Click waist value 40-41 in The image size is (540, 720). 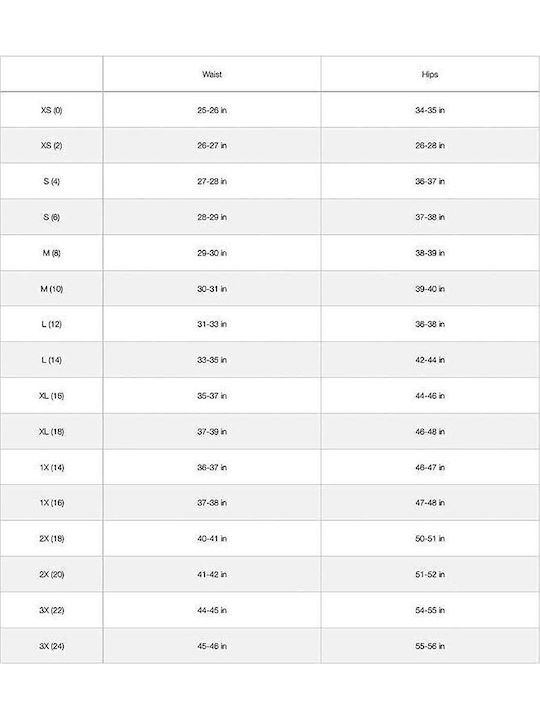(212, 539)
